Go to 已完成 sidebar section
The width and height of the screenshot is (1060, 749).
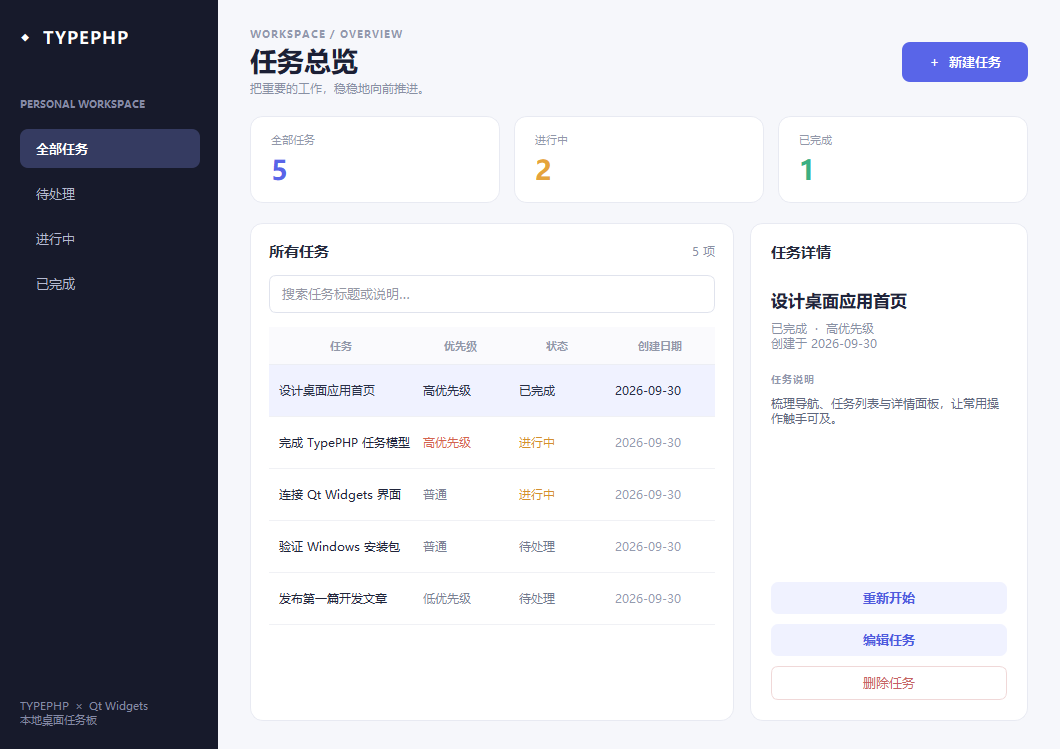point(110,284)
